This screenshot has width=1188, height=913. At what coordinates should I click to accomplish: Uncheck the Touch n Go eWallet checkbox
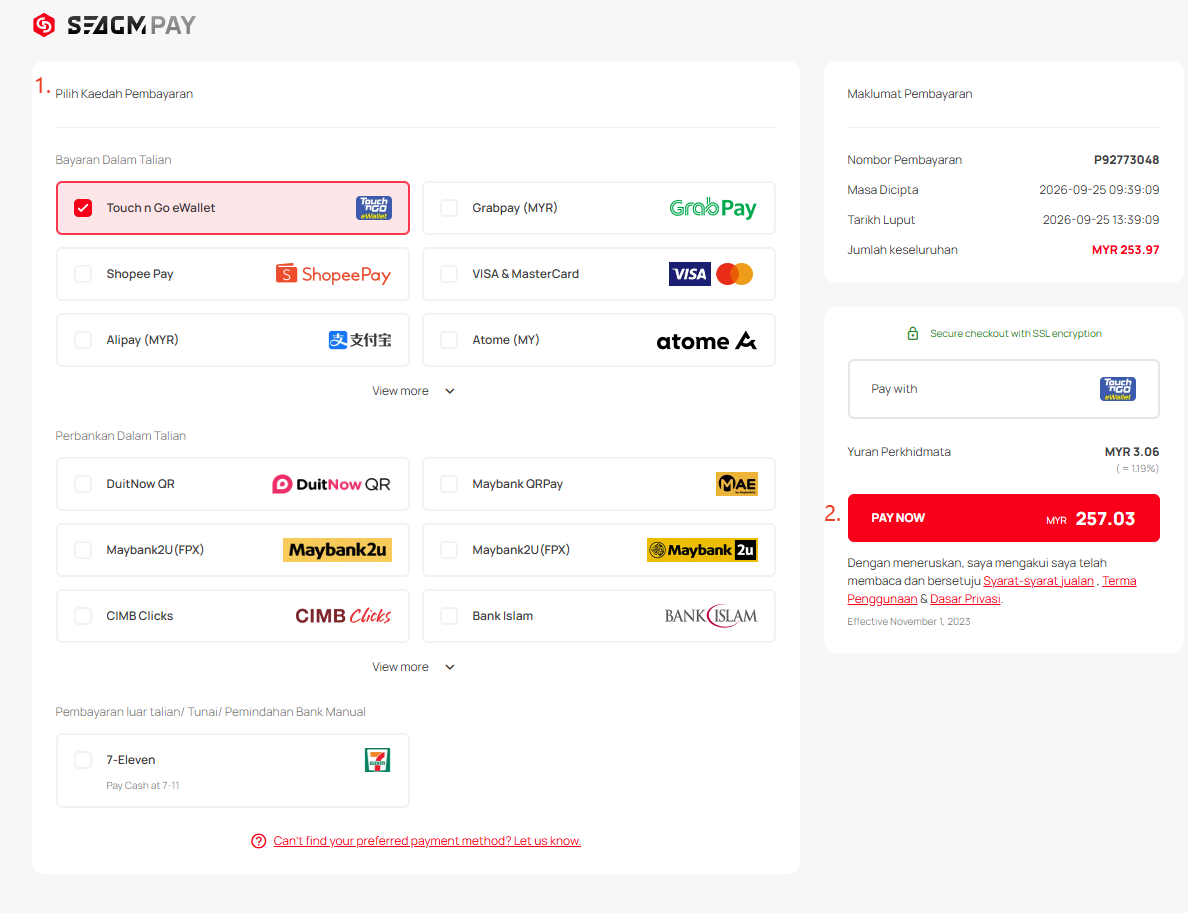point(83,208)
